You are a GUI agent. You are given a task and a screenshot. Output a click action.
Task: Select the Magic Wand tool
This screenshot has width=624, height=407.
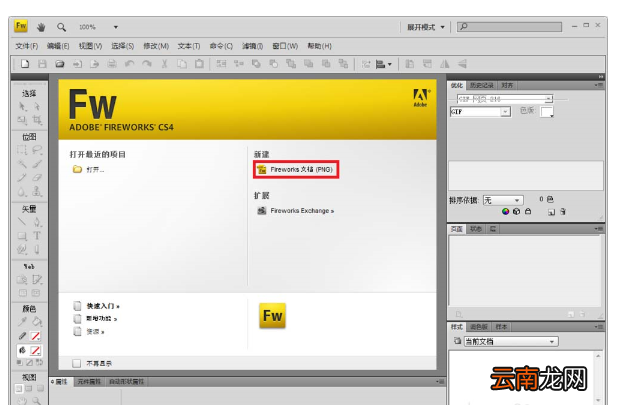(x=22, y=164)
